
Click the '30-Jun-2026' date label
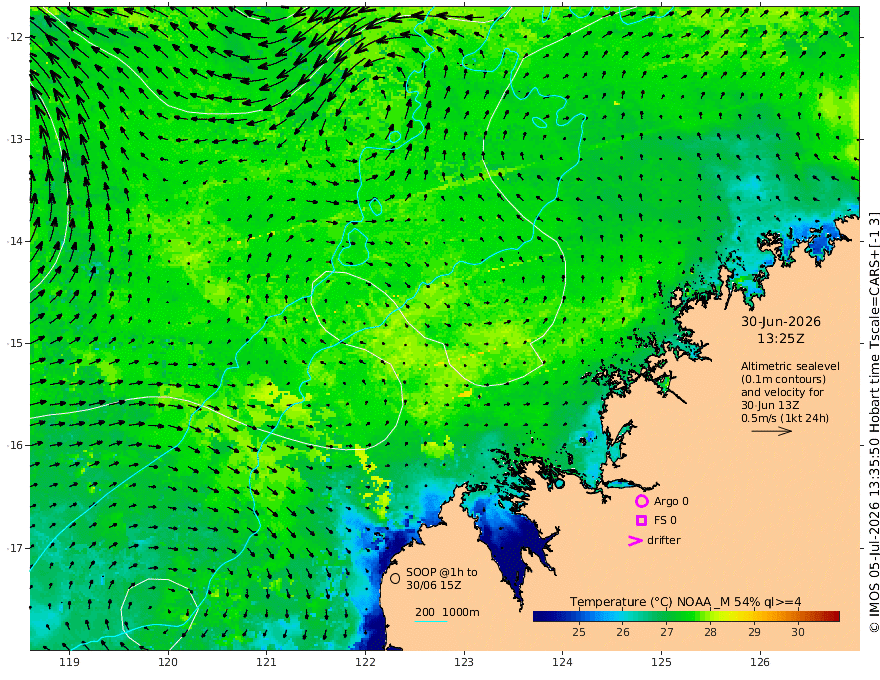pos(781,321)
